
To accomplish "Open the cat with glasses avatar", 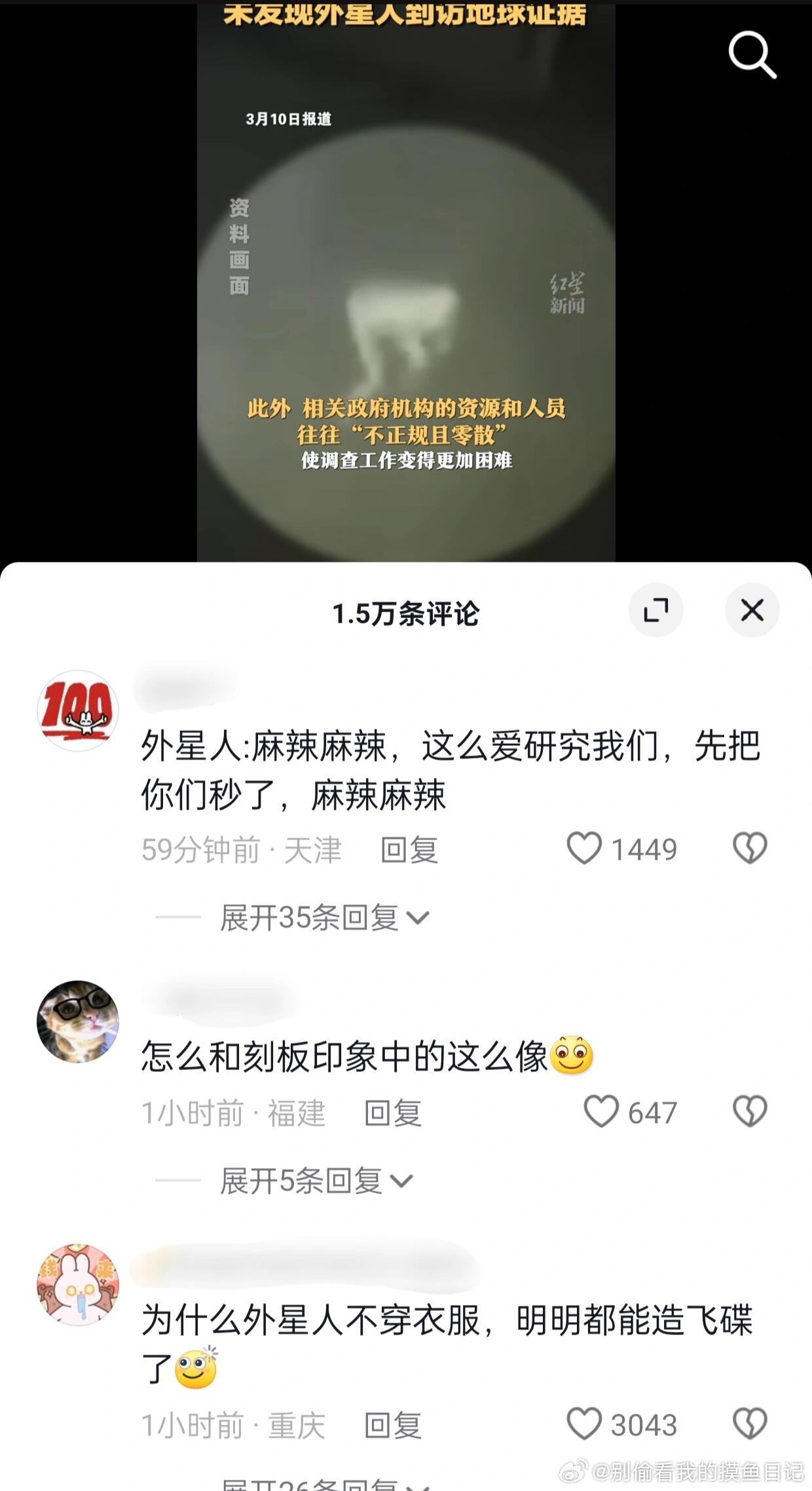I will [78, 1022].
